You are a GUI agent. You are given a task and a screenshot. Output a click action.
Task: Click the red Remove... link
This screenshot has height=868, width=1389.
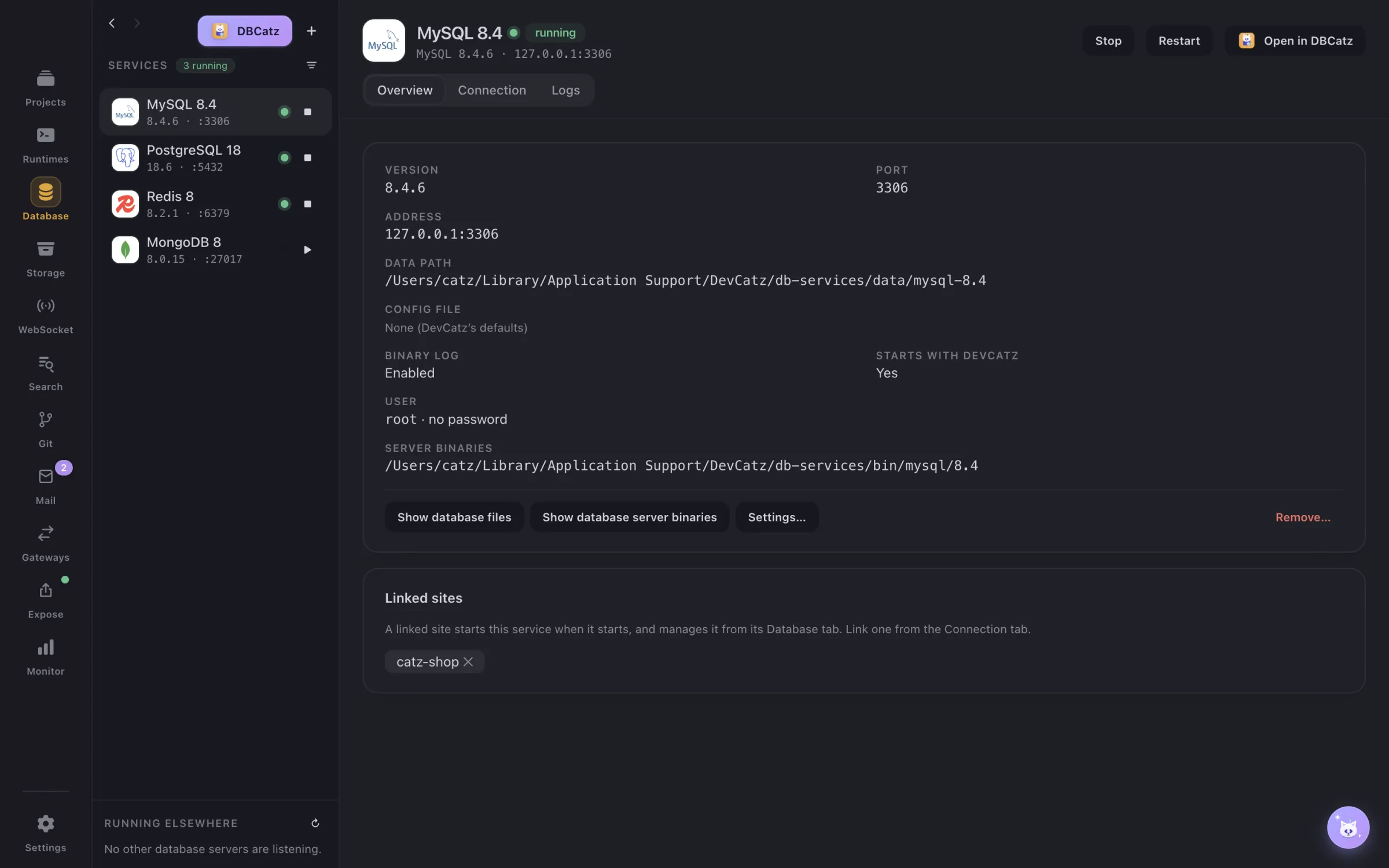[x=1303, y=517]
